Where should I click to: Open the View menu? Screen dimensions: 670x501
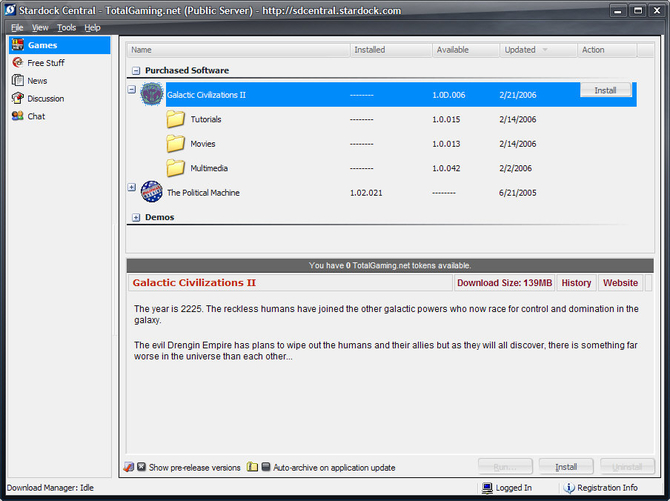coord(40,28)
